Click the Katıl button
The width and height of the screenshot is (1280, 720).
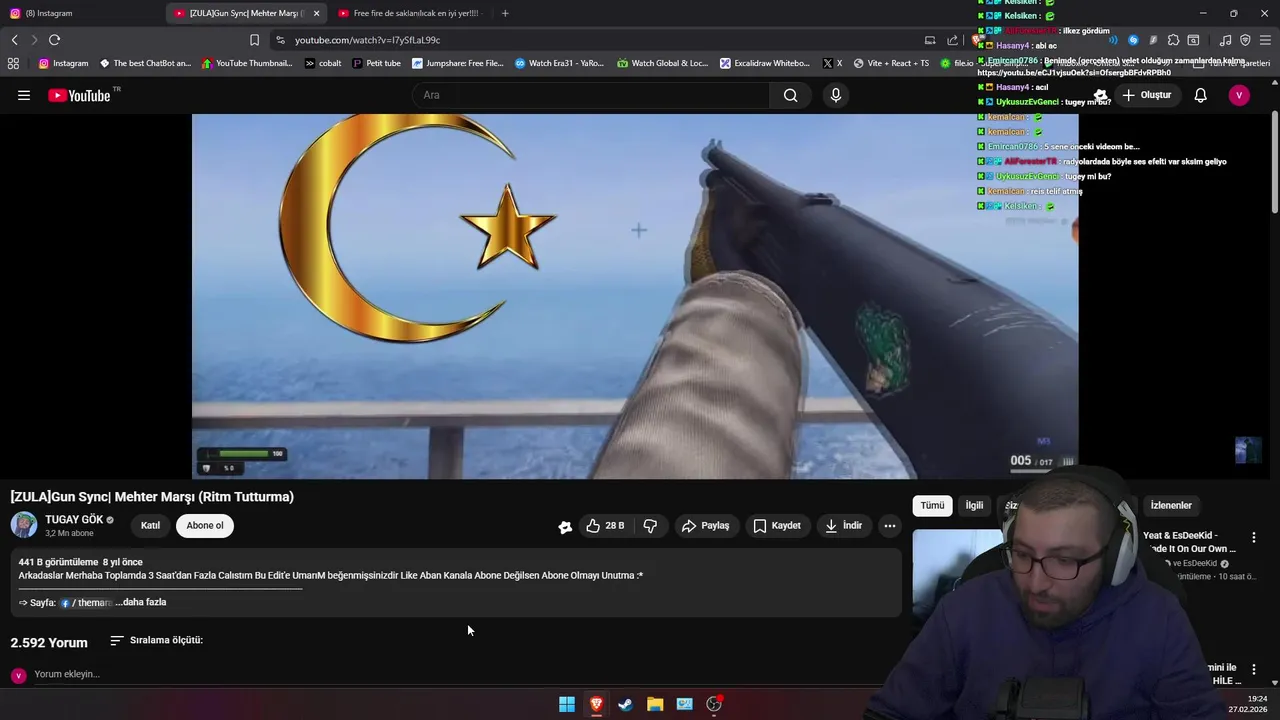[x=150, y=525]
